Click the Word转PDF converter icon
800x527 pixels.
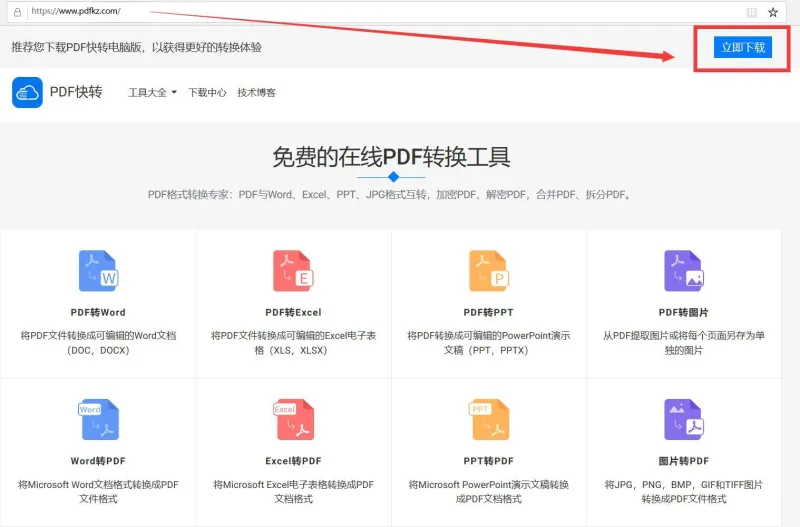click(98, 419)
